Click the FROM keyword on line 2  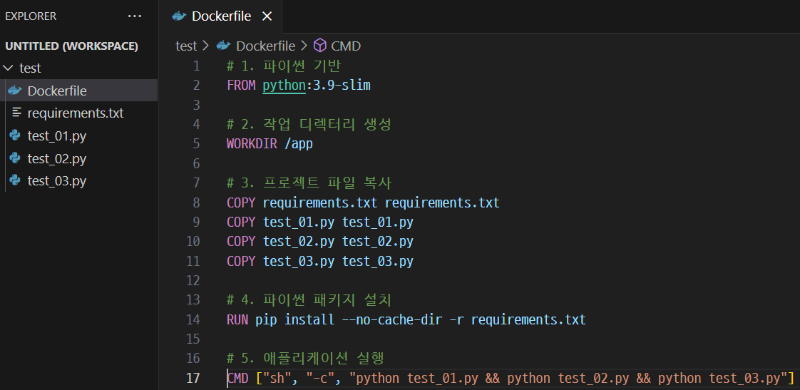[x=241, y=86]
